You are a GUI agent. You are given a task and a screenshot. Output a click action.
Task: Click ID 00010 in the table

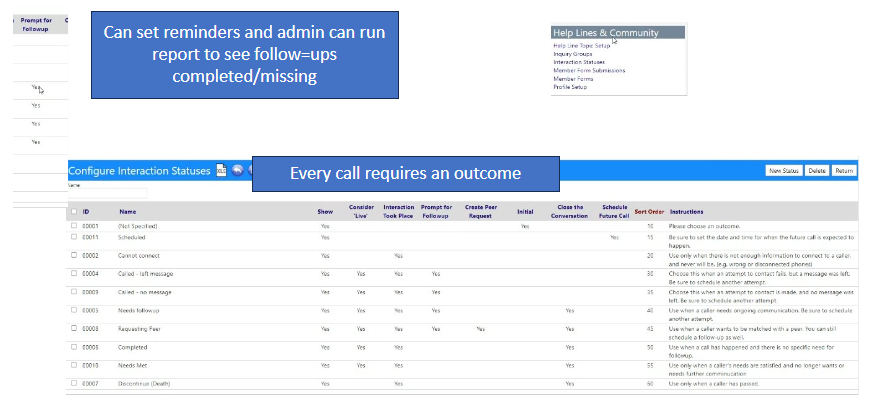pos(90,365)
